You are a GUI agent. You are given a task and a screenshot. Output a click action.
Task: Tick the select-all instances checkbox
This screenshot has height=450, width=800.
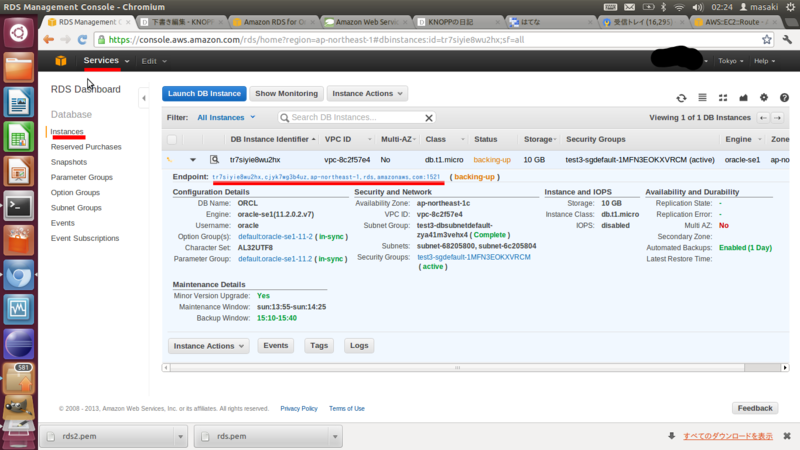[x=172, y=139]
